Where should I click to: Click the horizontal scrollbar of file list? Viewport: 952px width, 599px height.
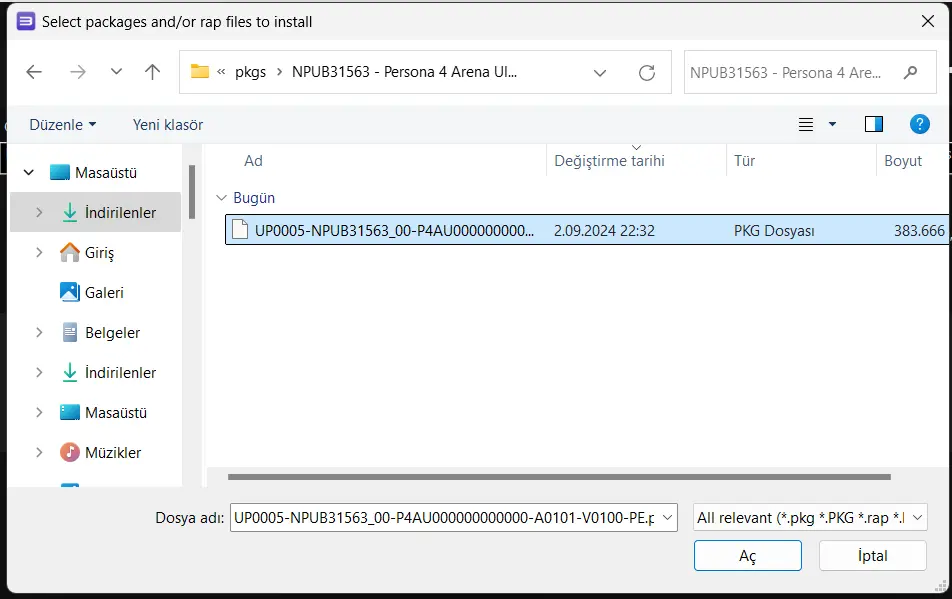click(559, 477)
